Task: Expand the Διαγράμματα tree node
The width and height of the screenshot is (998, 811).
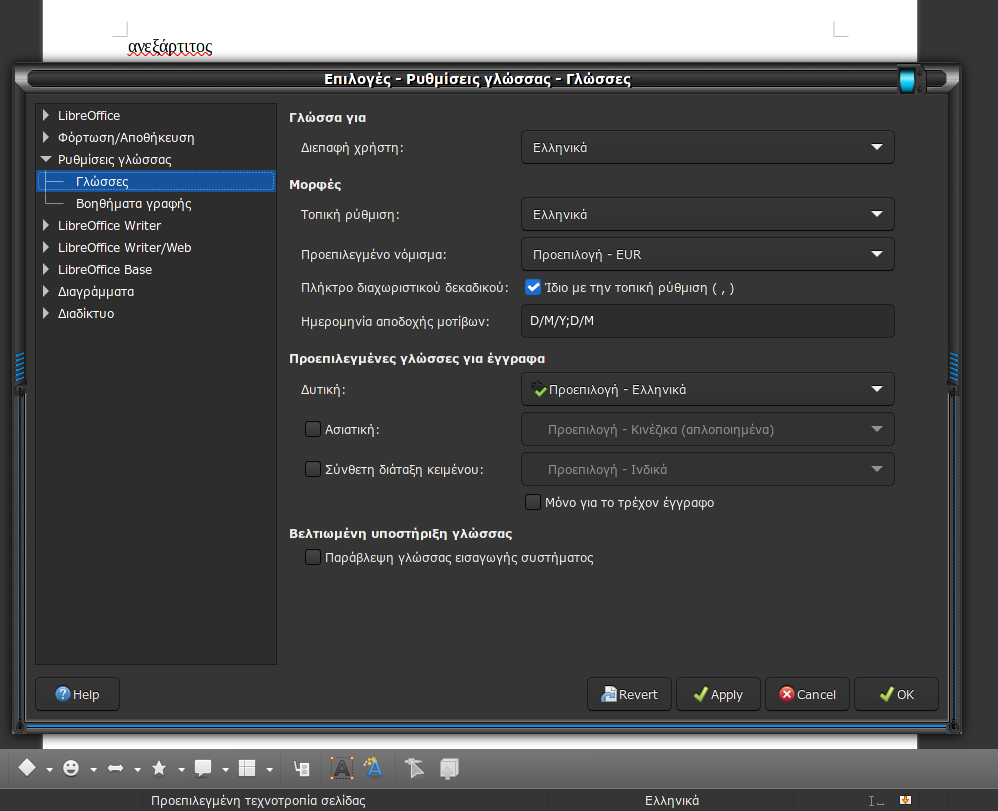Action: [46, 291]
